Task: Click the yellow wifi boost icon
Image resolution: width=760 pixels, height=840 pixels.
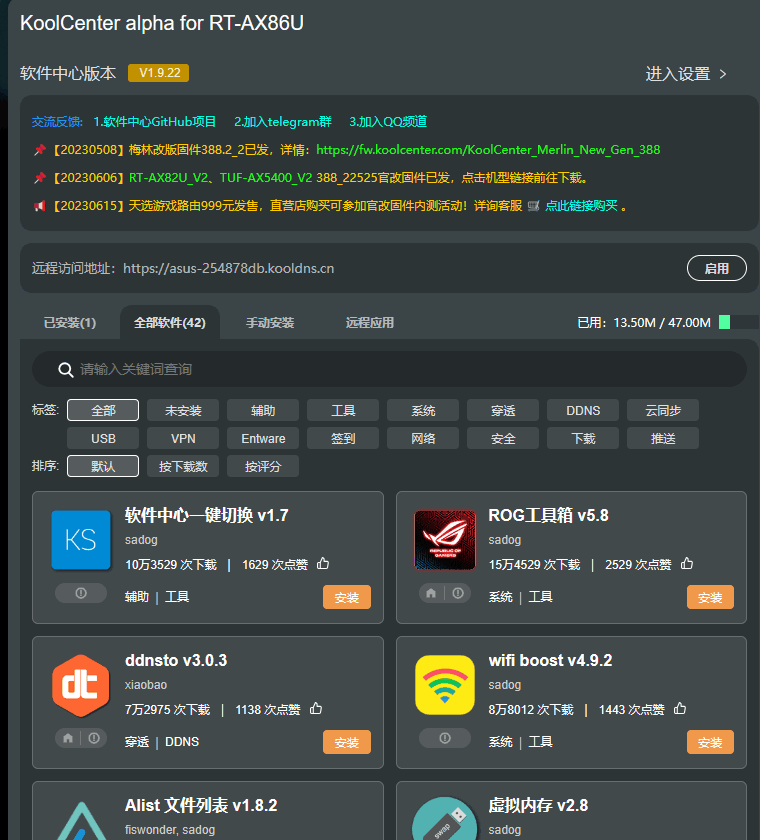Action: pyautogui.click(x=445, y=685)
